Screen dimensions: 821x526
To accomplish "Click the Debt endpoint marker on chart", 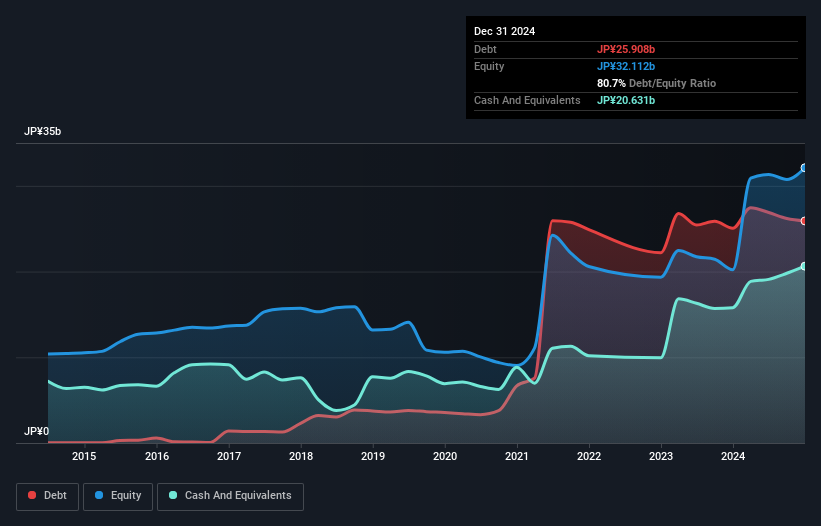I will [x=804, y=221].
